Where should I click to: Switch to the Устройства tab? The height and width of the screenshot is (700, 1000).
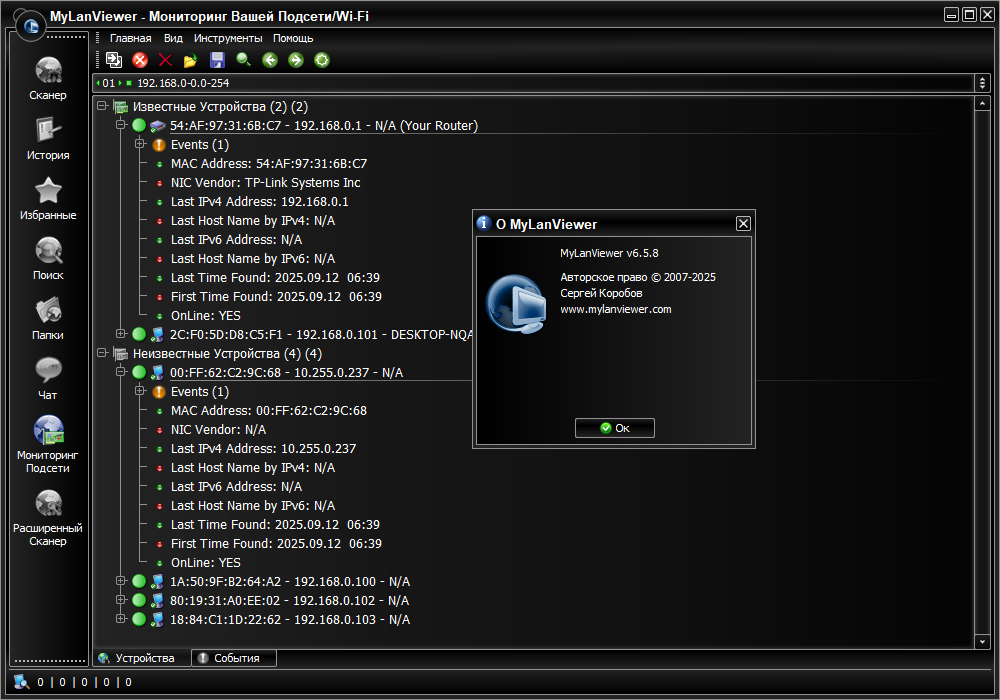click(143, 658)
